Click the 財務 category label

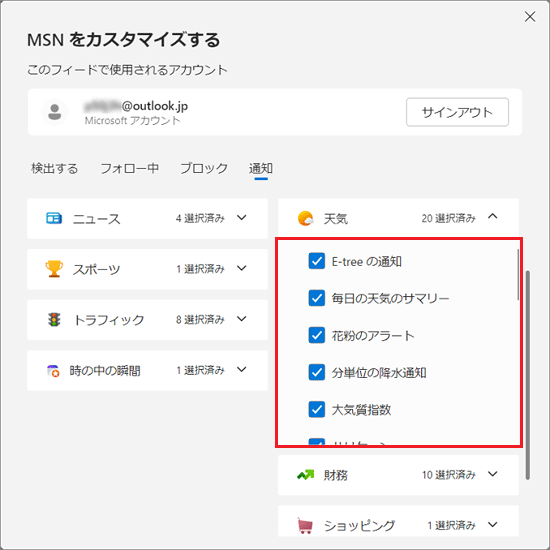336,475
